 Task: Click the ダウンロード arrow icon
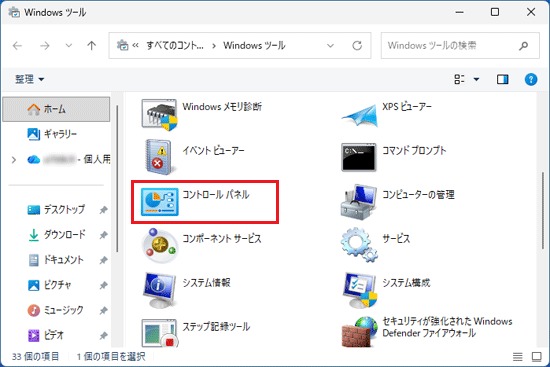click(x=34, y=235)
